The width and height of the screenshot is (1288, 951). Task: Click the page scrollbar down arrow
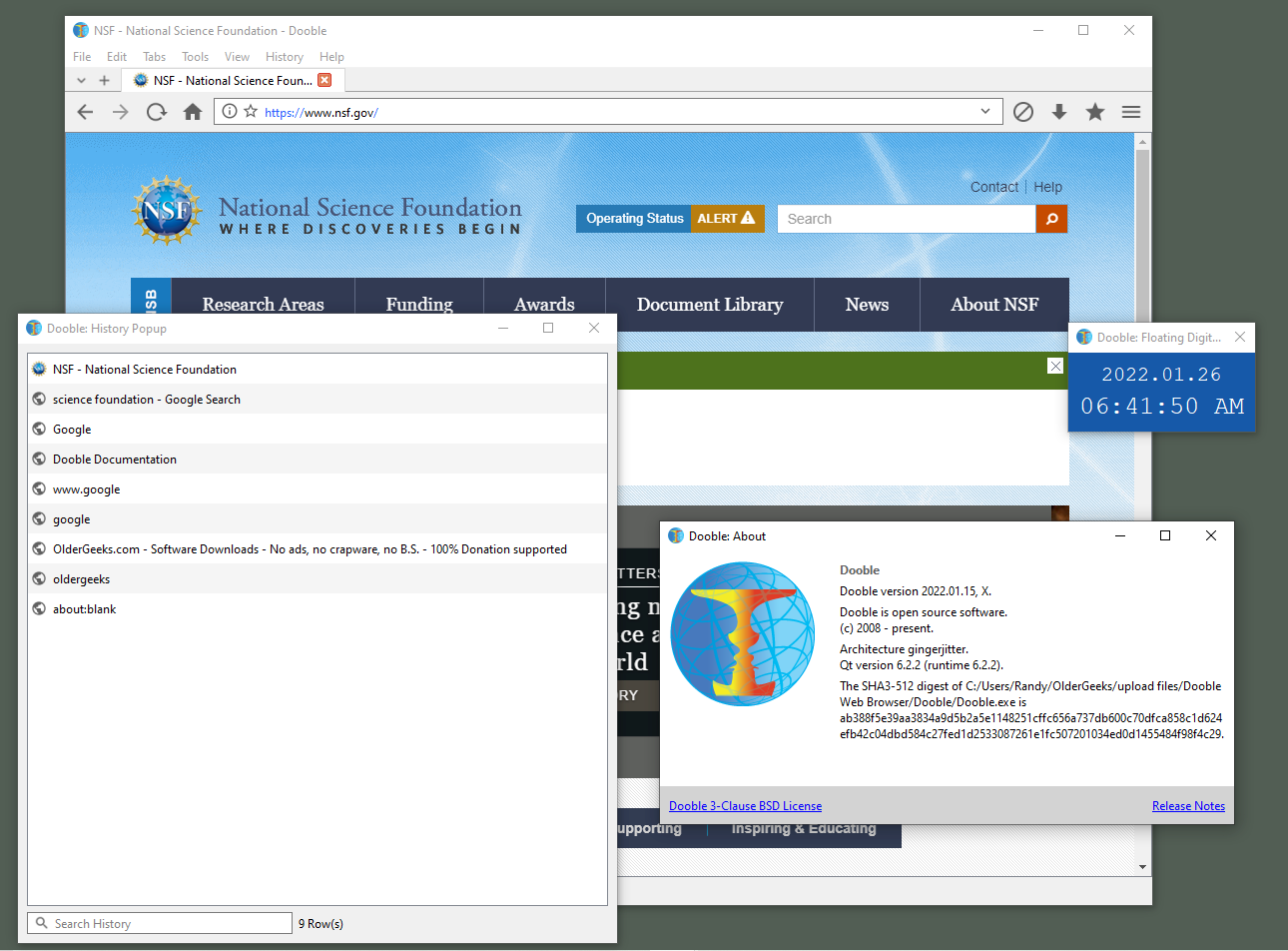click(1143, 867)
